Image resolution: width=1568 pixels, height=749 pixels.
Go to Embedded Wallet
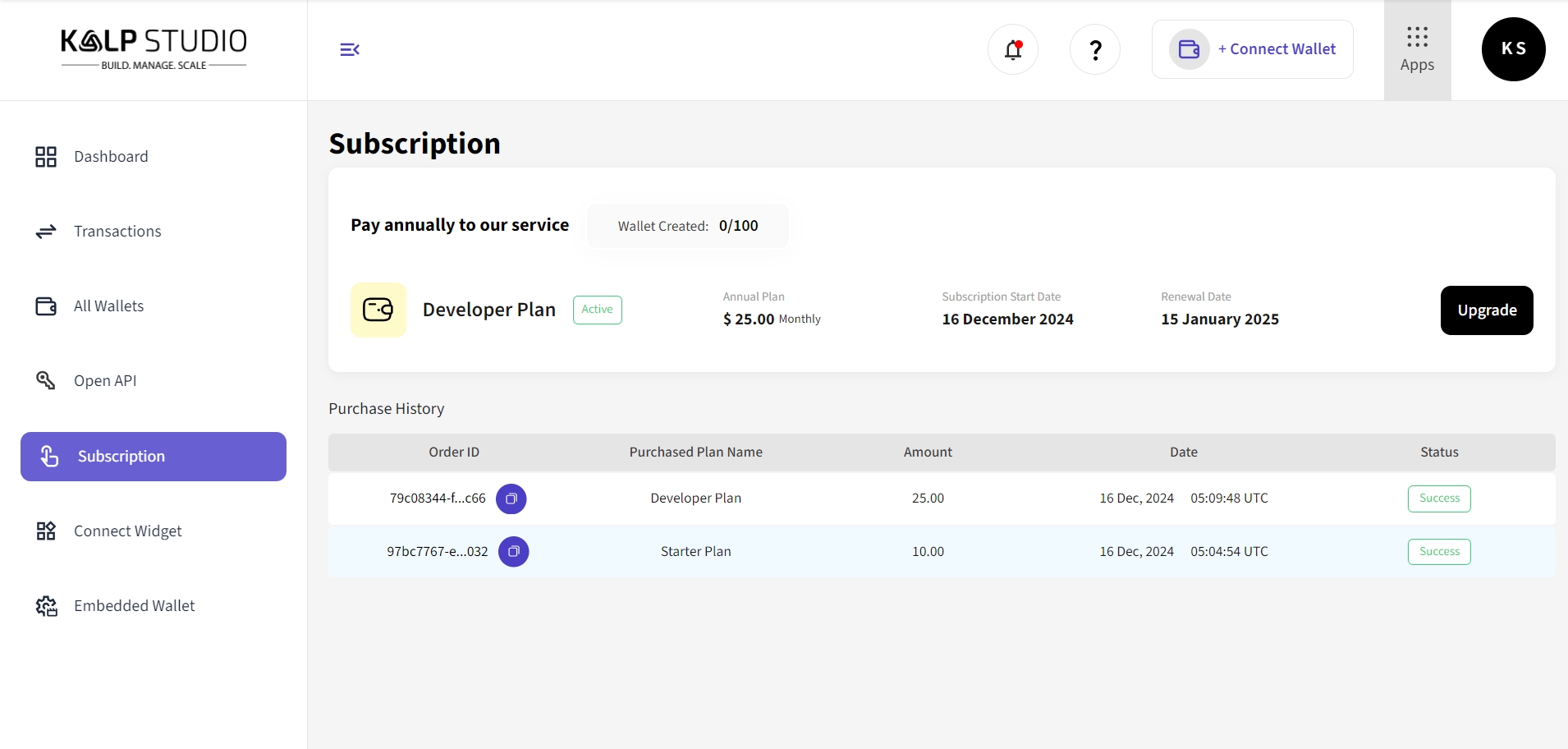[x=134, y=606]
